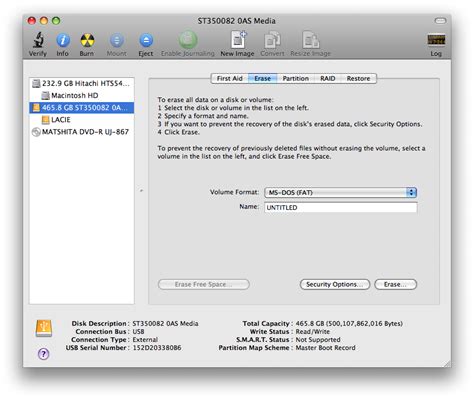Switch to the Partition tab
Screen dimensions: 474x399
pos(296,79)
